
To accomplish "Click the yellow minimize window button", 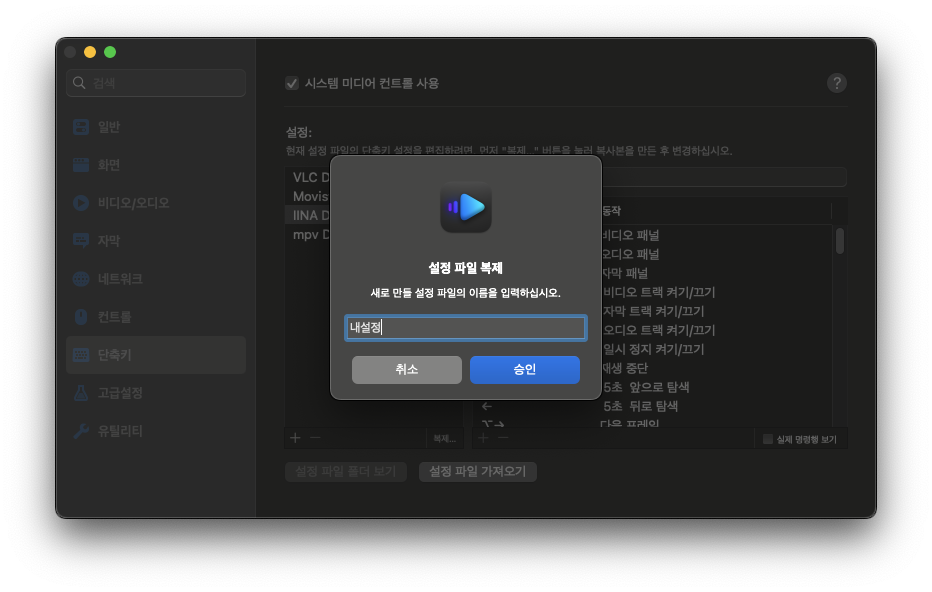I will (90, 52).
